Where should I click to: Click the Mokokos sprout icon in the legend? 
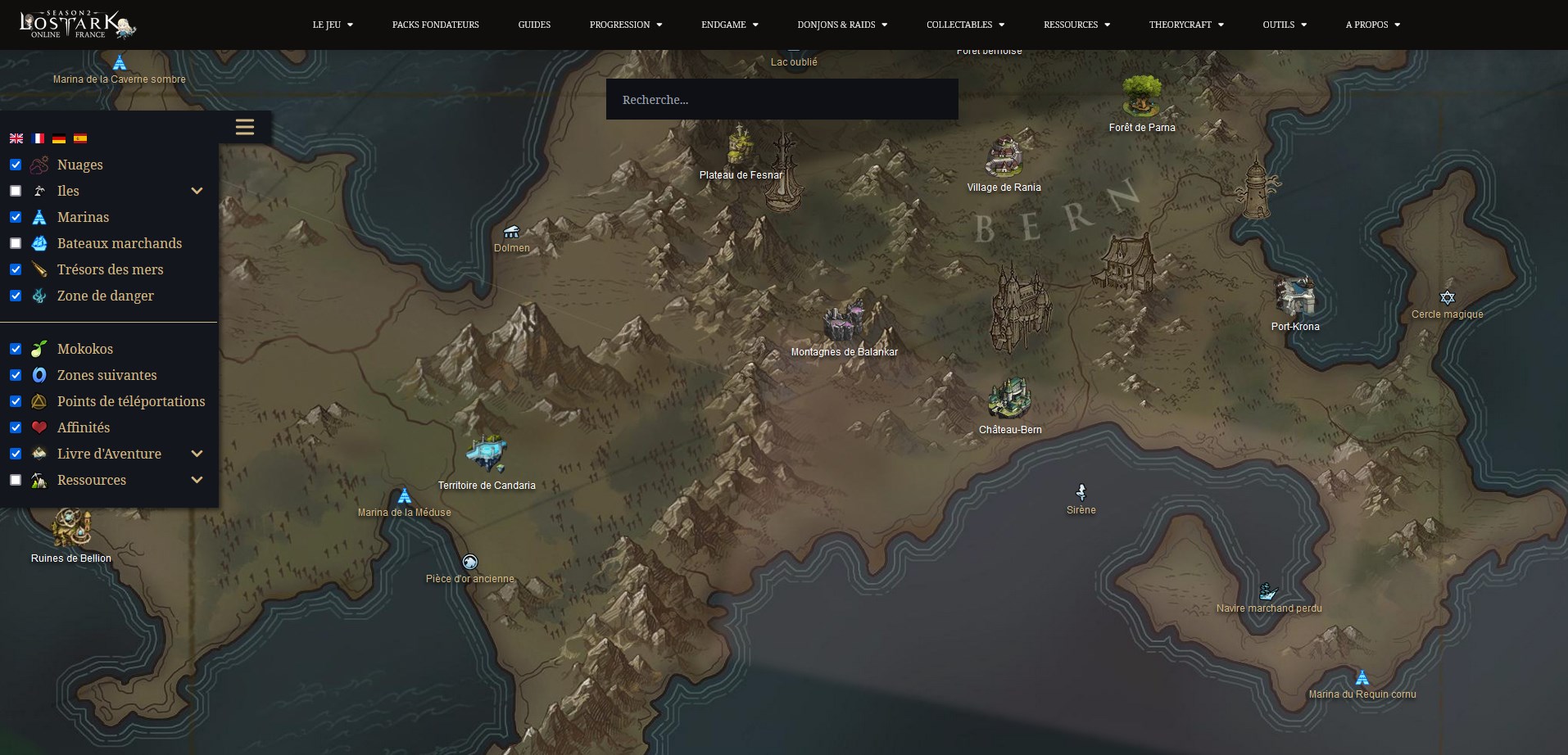(39, 349)
